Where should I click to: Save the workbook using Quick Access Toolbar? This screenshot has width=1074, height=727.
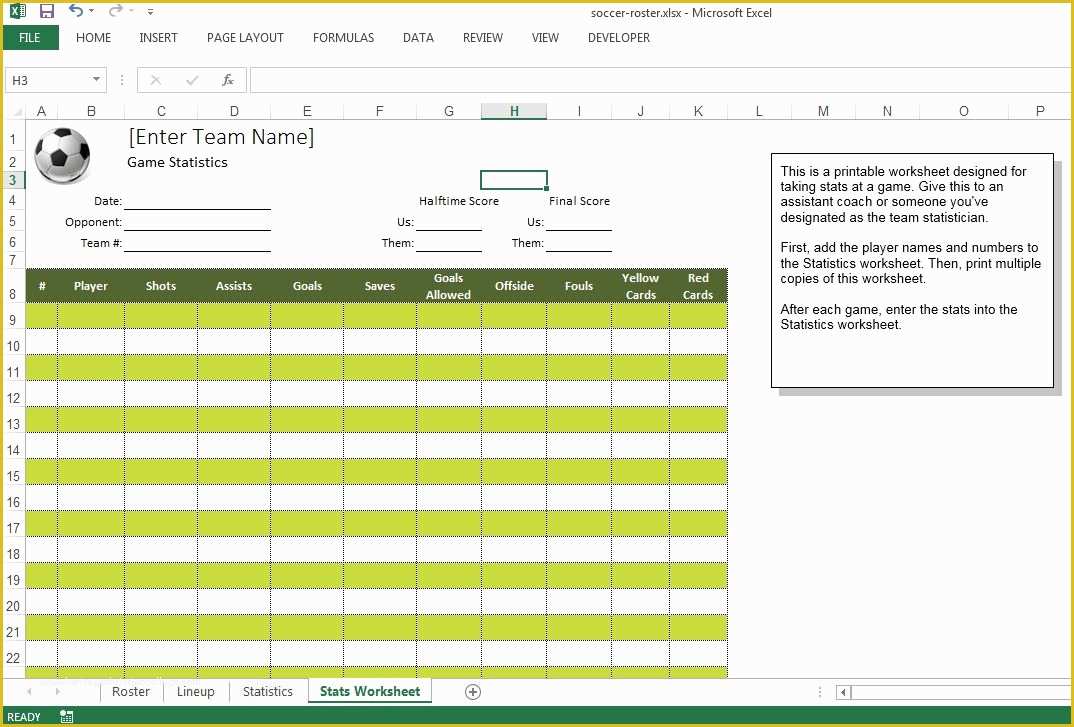coord(47,12)
